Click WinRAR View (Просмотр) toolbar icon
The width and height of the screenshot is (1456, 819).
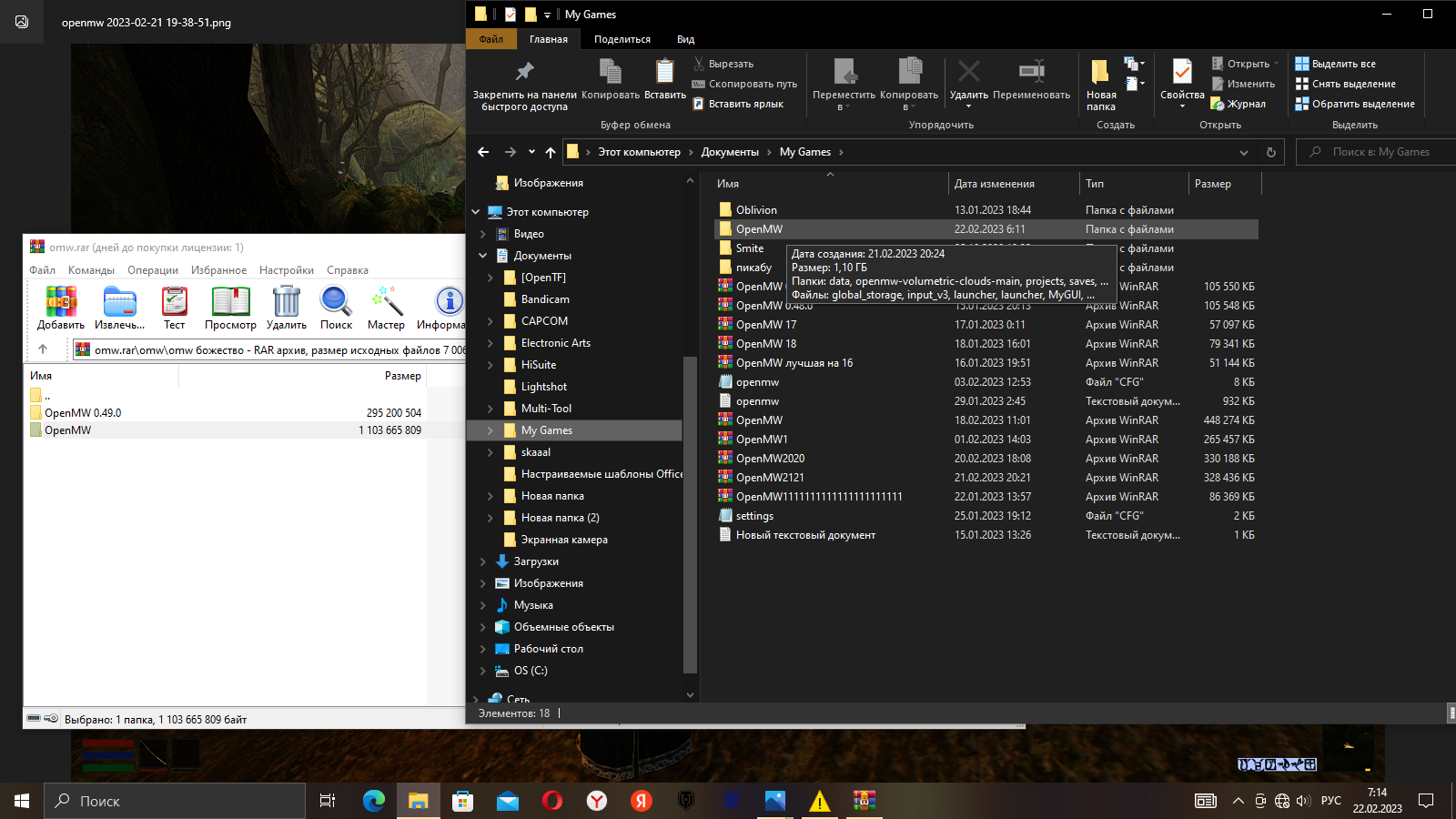pyautogui.click(x=230, y=308)
